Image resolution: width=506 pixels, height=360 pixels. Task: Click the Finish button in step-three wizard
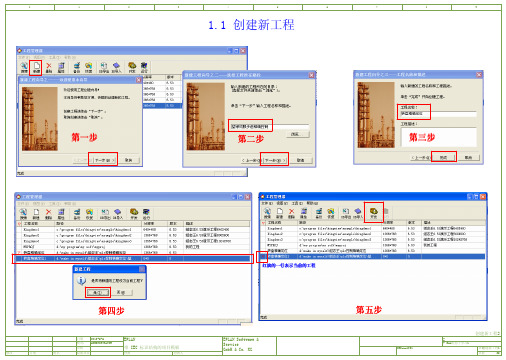click(x=444, y=157)
